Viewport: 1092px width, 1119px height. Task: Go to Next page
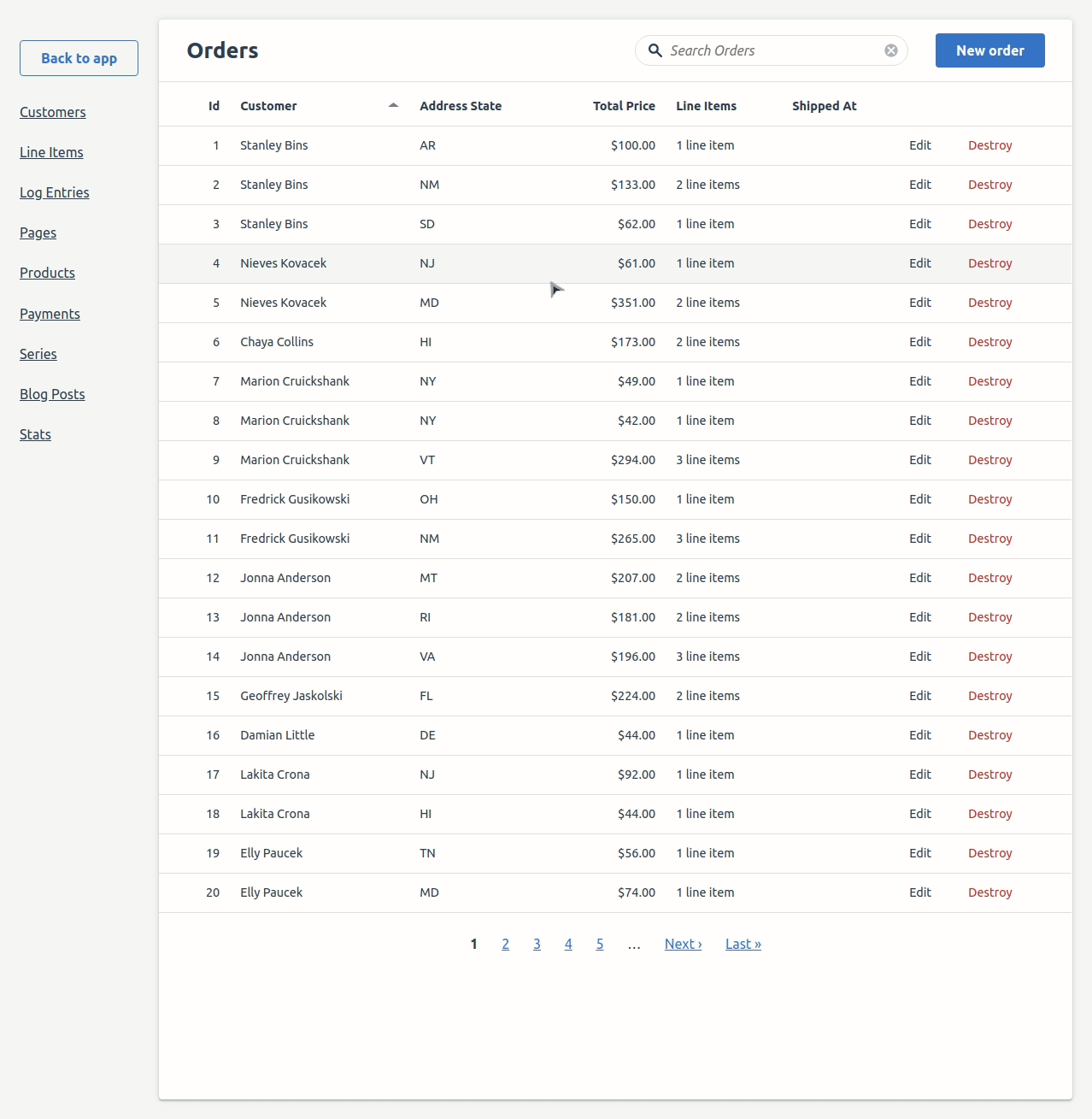[684, 944]
